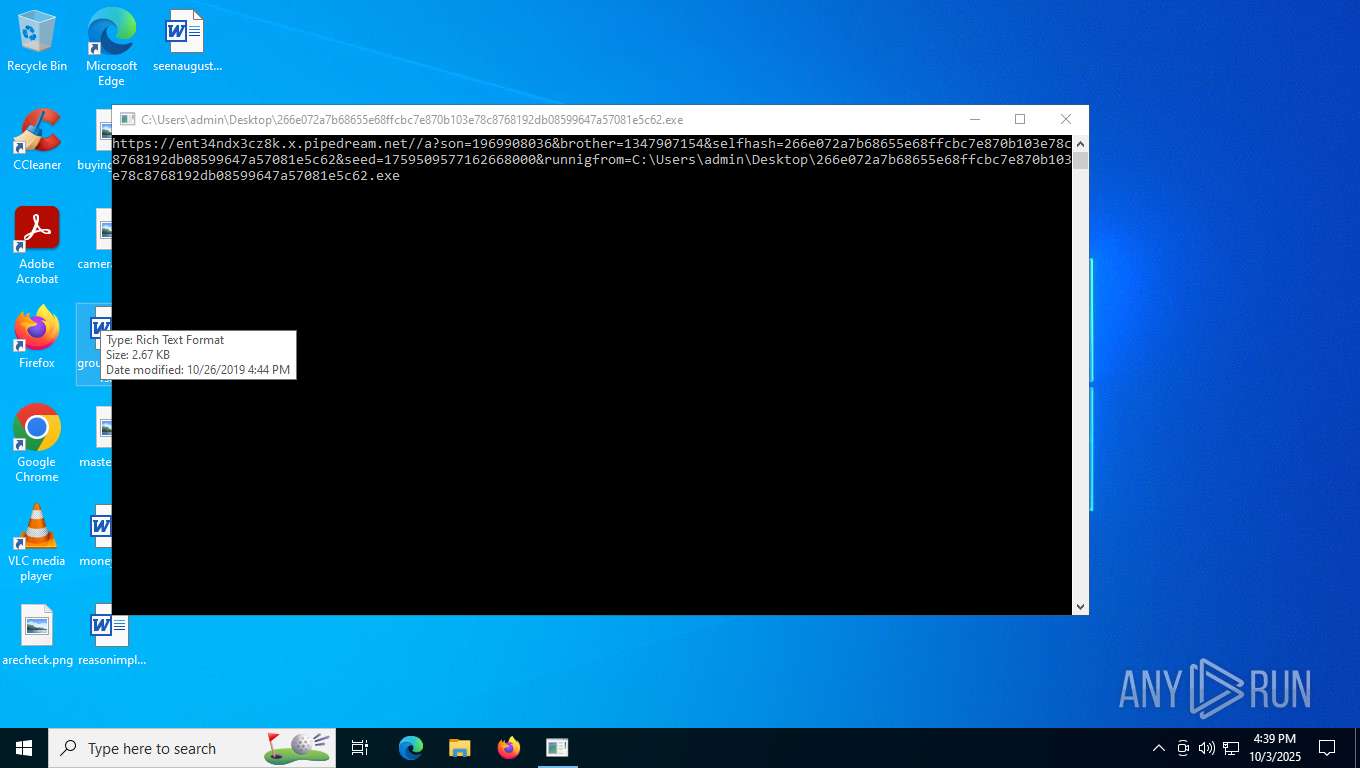Open Adobe Acrobat desktop shortcut
Image resolution: width=1360 pixels, height=768 pixels.
[x=37, y=246]
